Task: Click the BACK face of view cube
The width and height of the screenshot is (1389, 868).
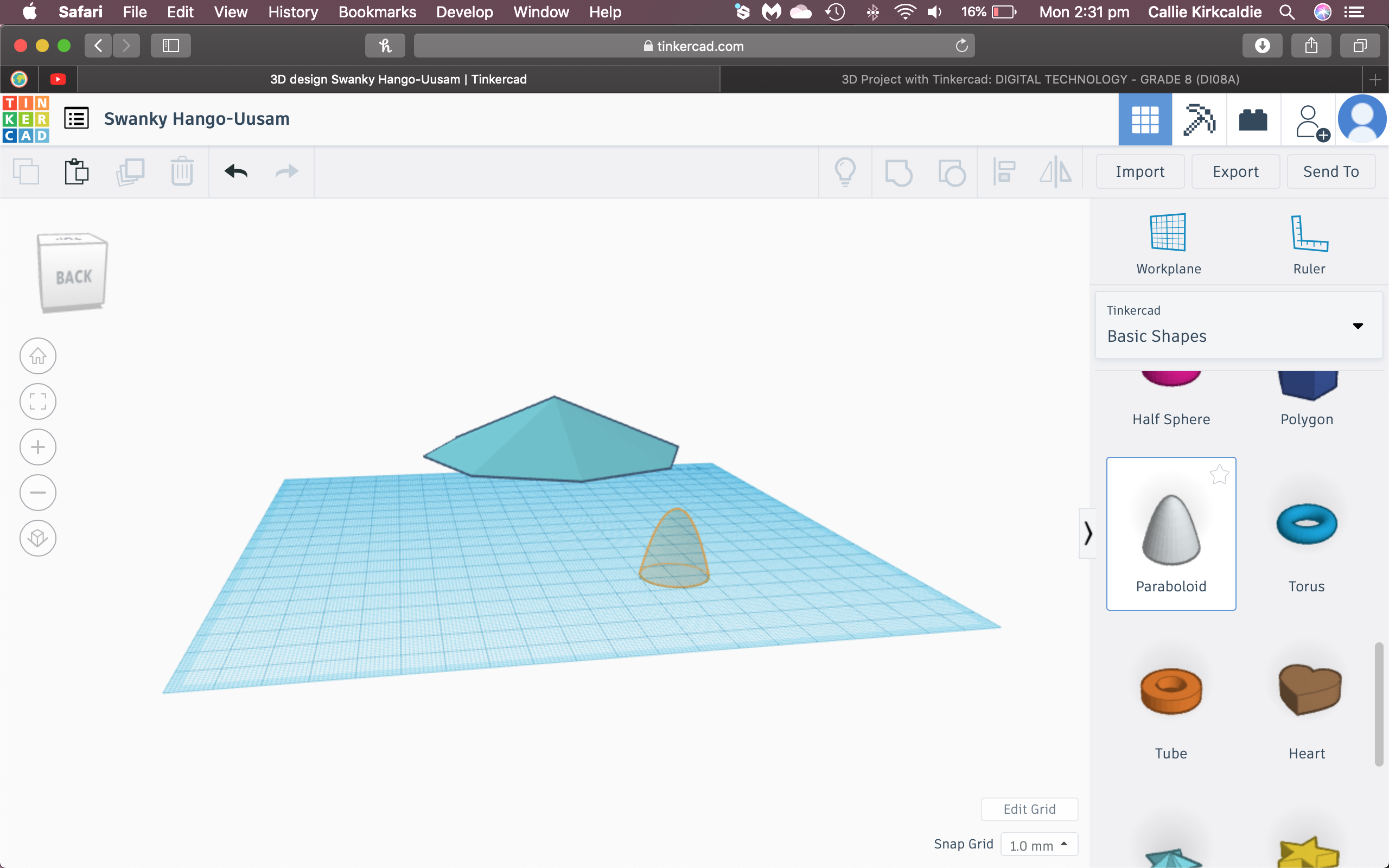Action: coord(73,277)
